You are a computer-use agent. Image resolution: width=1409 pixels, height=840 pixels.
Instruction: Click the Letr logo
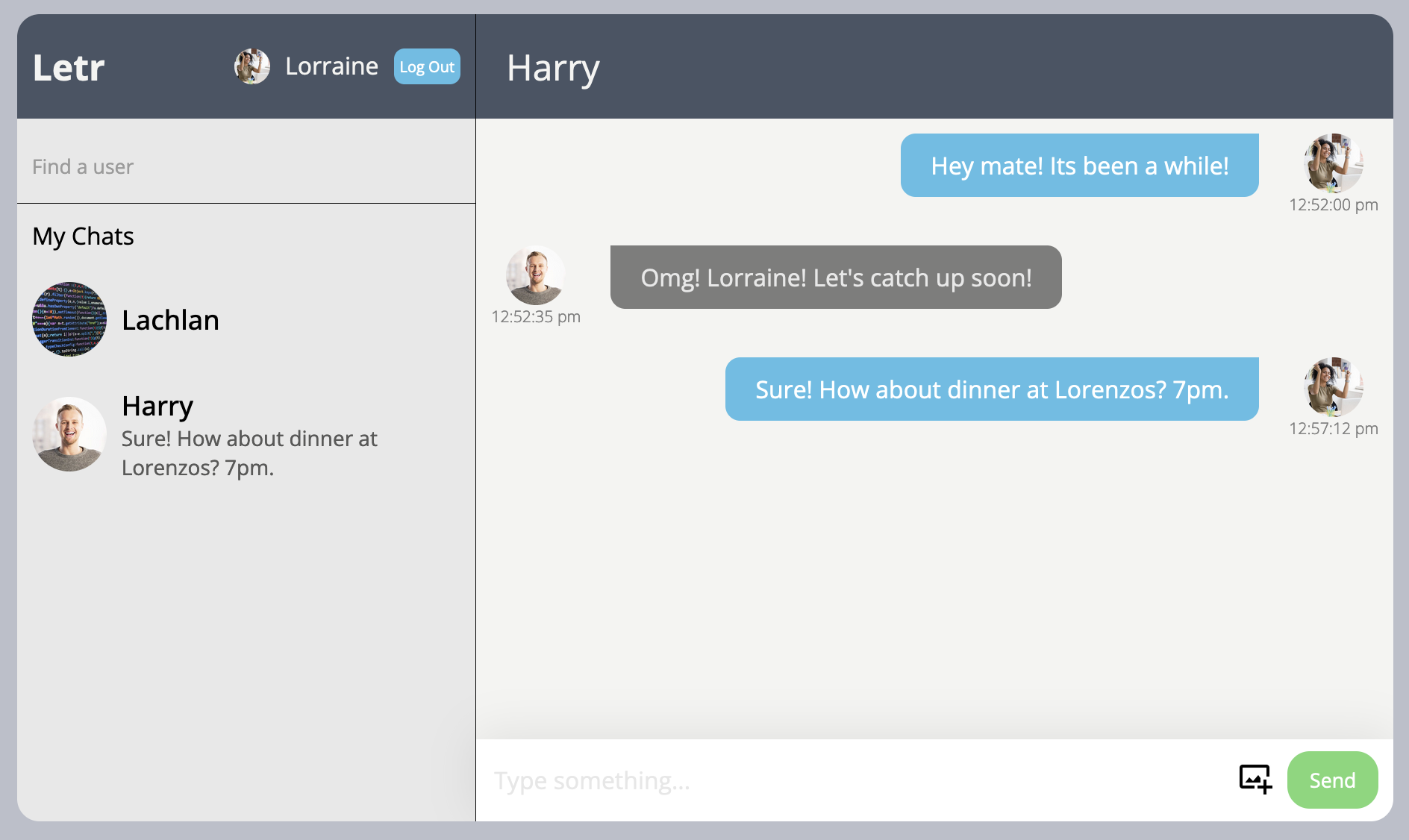pos(69,68)
